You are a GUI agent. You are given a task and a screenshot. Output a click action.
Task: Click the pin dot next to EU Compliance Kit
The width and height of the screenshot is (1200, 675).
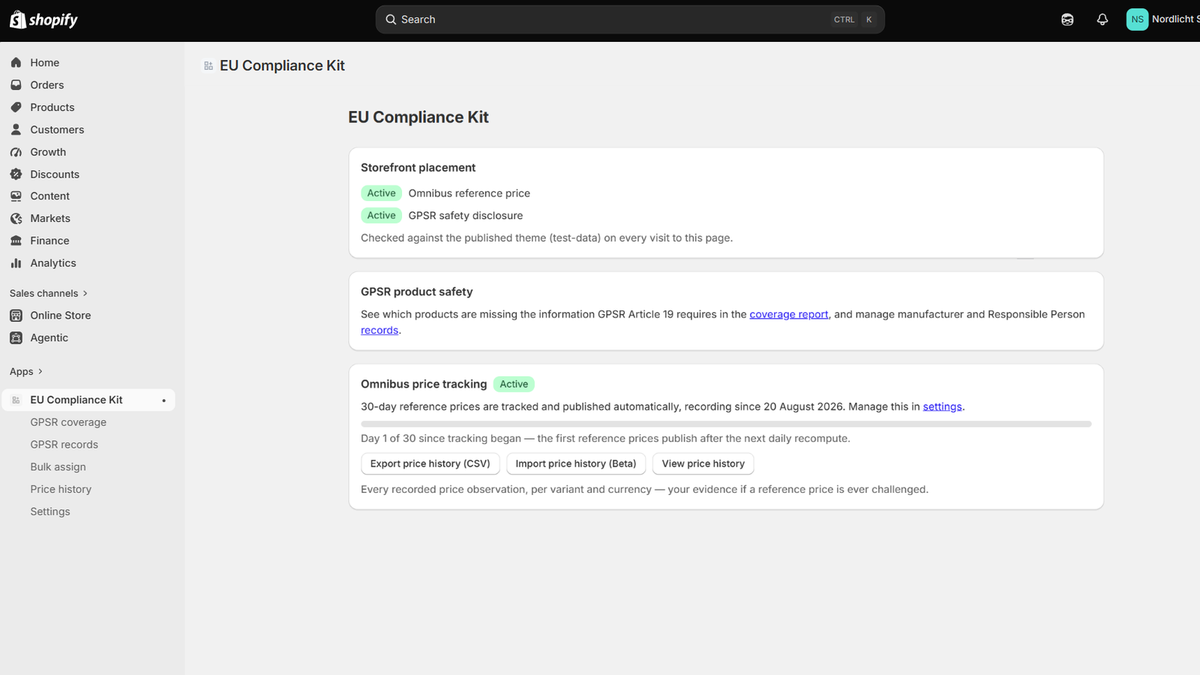click(x=164, y=401)
